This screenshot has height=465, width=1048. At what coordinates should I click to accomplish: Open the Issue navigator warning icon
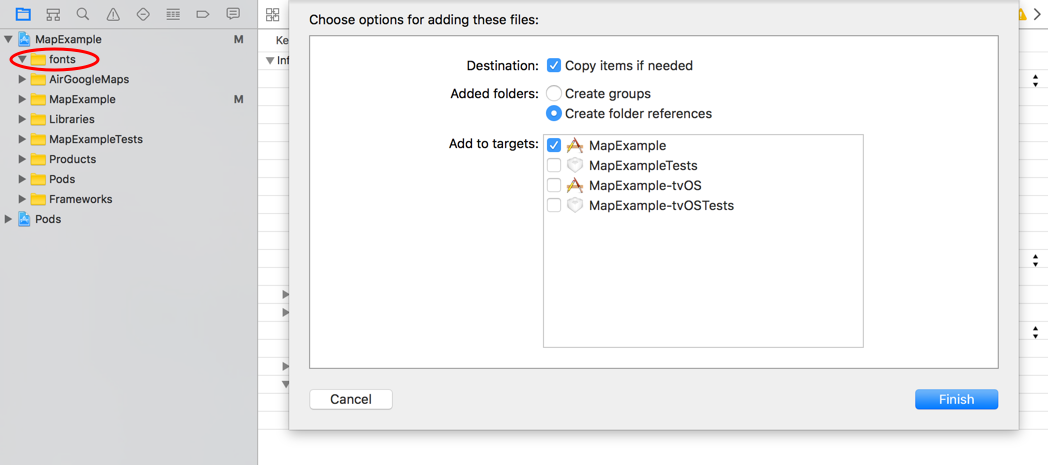[x=113, y=14]
